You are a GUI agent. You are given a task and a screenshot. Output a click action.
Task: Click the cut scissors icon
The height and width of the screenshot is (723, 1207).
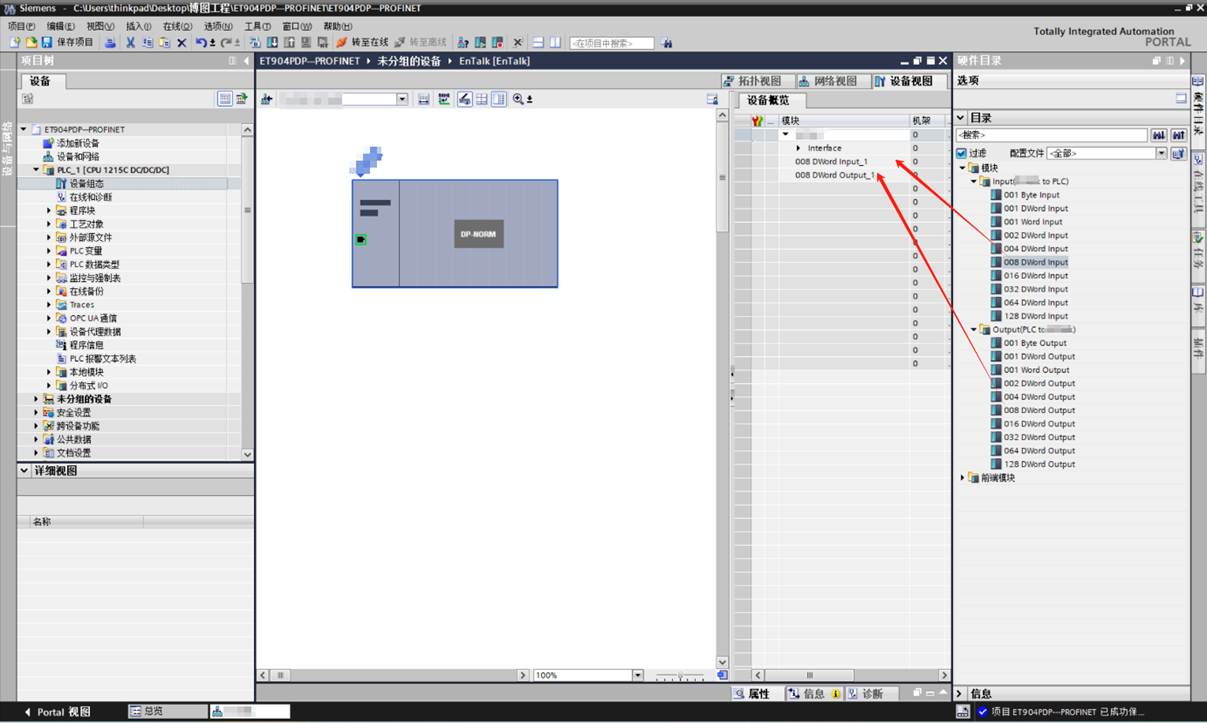[x=131, y=43]
